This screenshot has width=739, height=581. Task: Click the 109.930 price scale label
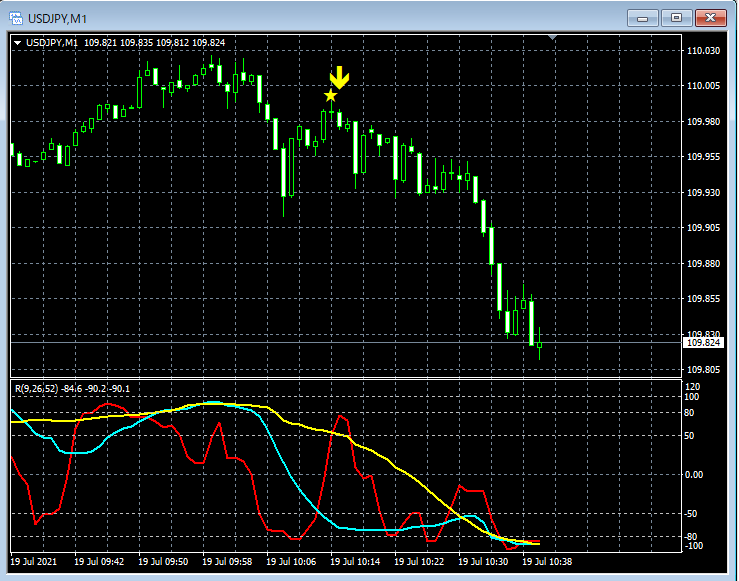coord(703,192)
